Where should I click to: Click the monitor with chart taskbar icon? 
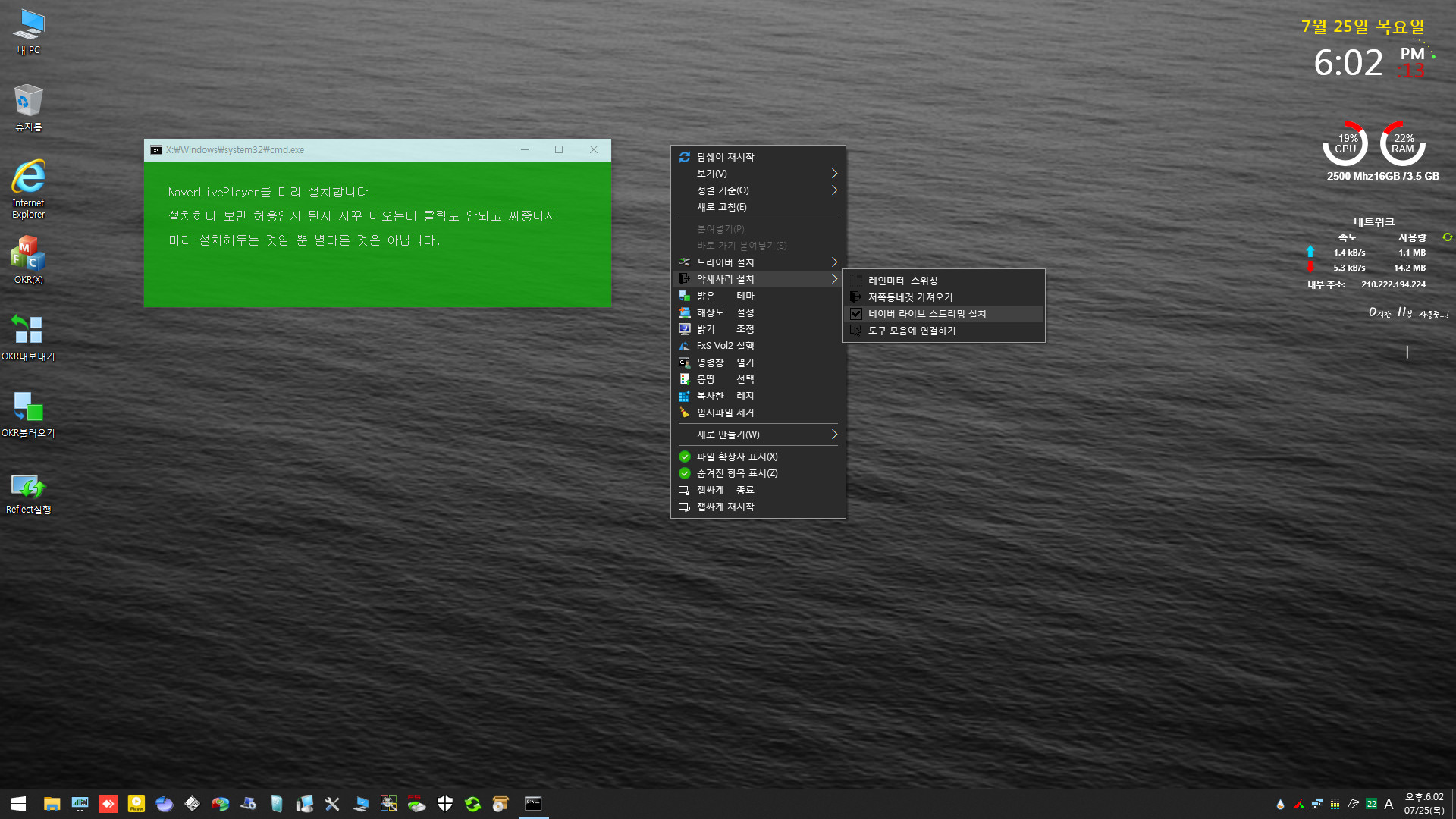point(80,804)
